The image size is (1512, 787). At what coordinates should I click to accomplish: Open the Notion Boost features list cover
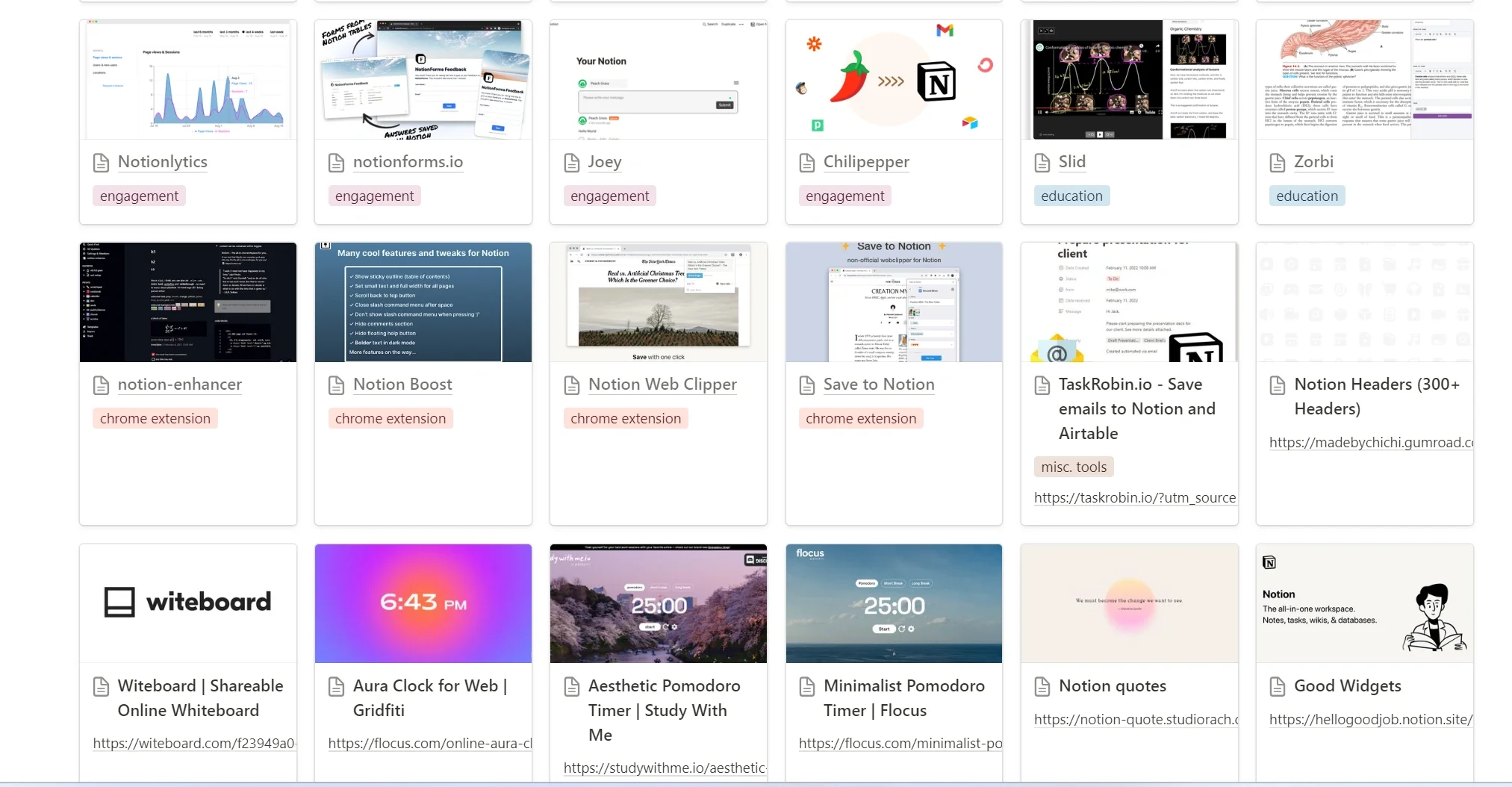tap(423, 302)
